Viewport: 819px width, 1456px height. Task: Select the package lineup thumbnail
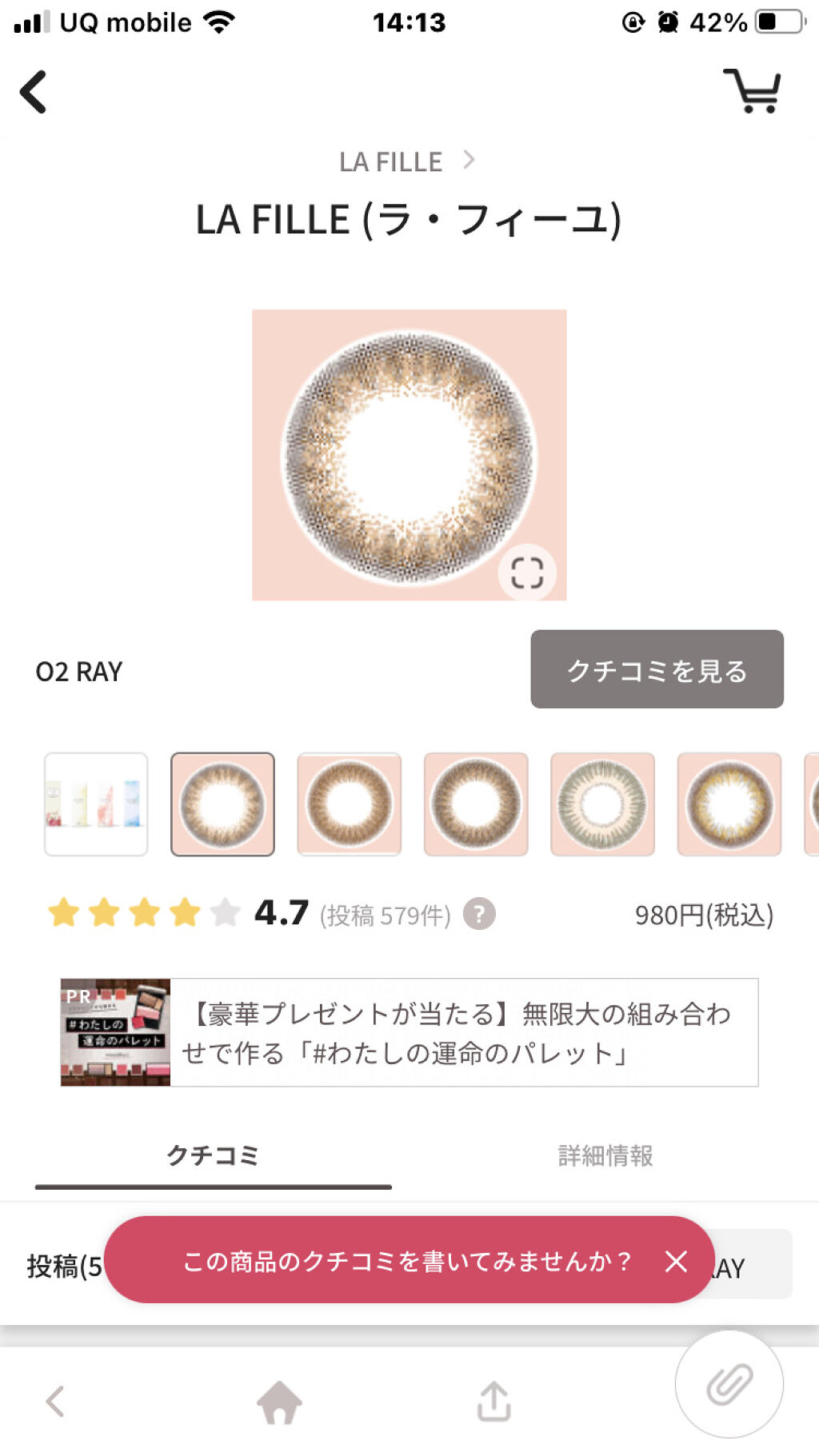[96, 804]
